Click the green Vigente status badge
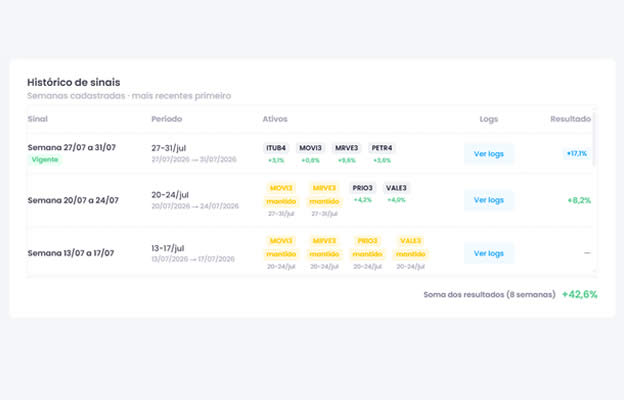The height and width of the screenshot is (400, 624). pyautogui.click(x=45, y=160)
